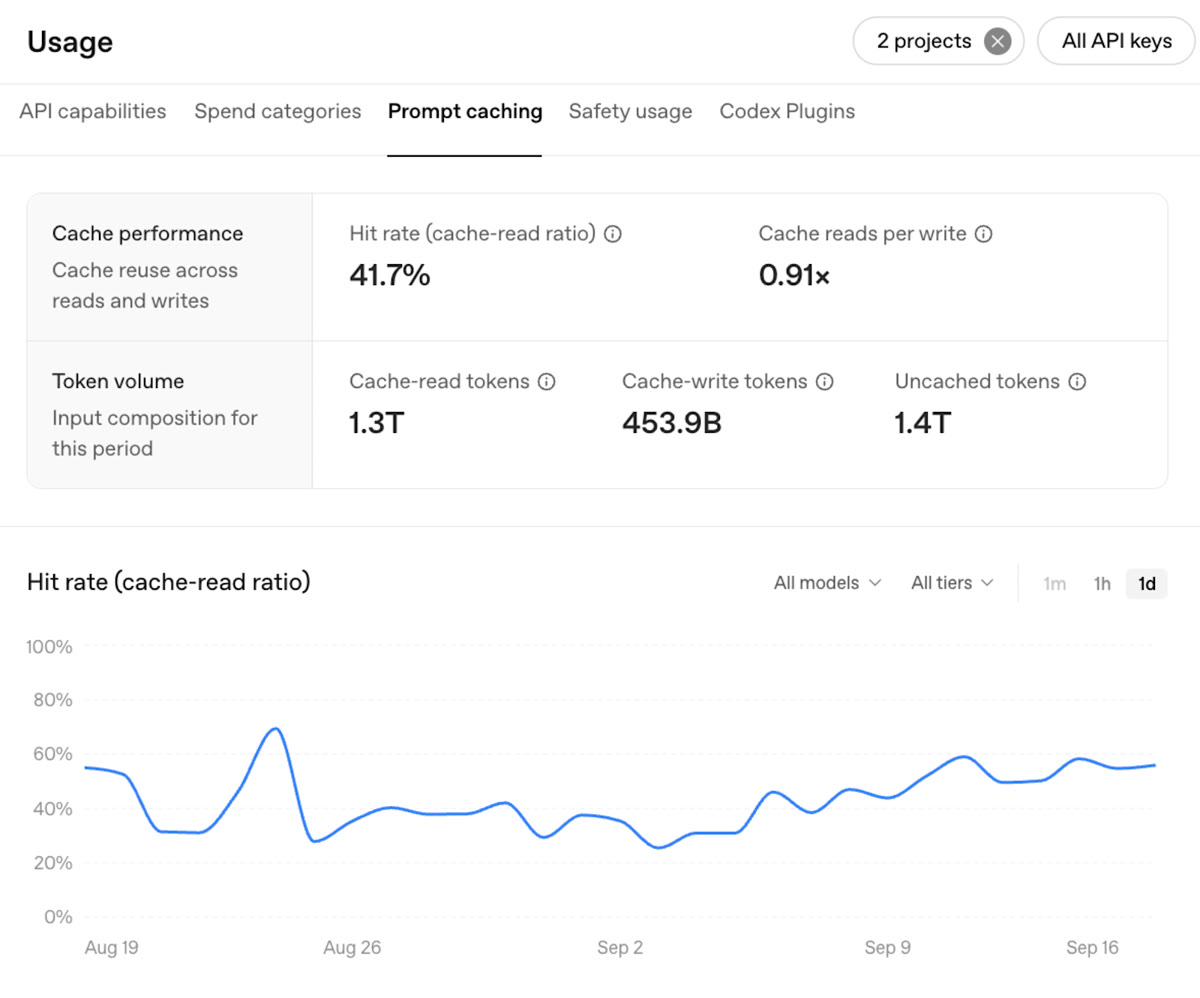
Task: Click the 1.4T uncached tokens value
Action: pyautogui.click(x=923, y=423)
